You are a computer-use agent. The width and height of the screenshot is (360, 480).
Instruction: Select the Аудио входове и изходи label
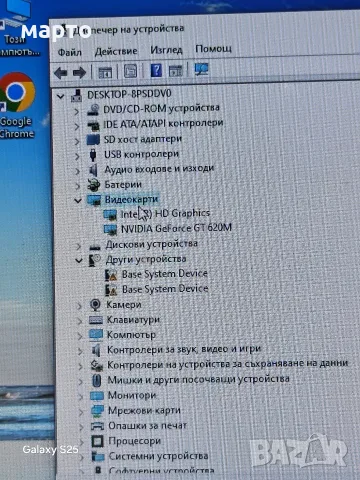[x=159, y=169]
